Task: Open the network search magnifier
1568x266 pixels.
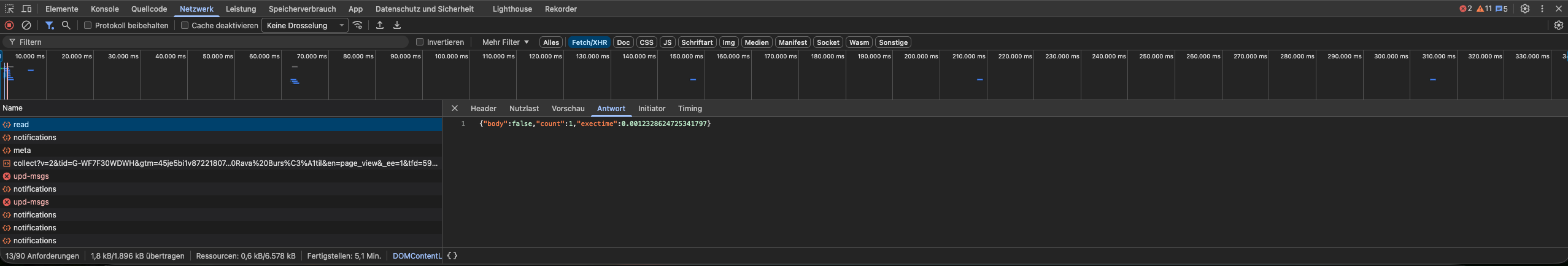Action: [x=66, y=25]
